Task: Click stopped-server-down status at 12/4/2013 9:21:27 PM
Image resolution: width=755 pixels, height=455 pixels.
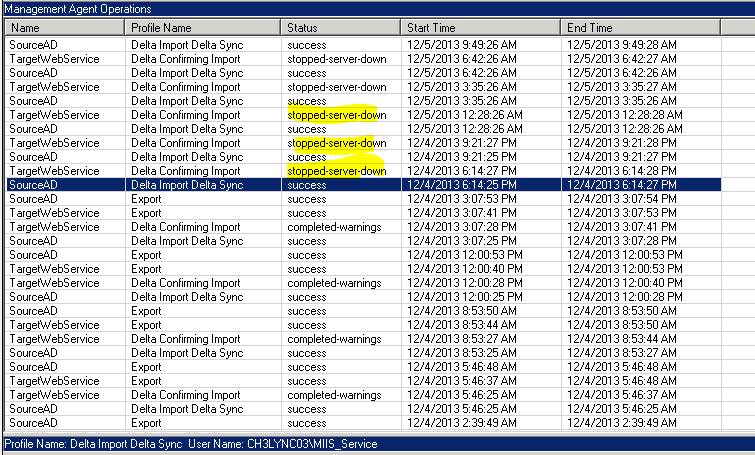Action: (337, 143)
